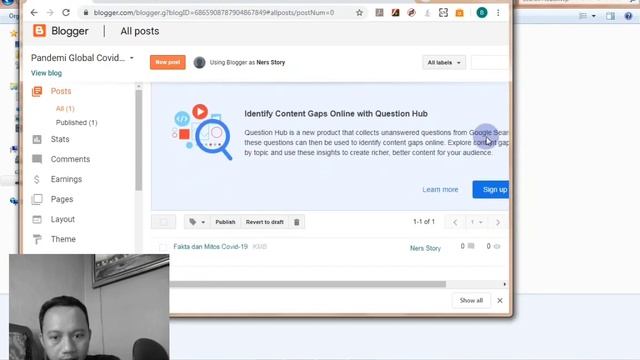The height and width of the screenshot is (360, 640).
Task: Open Pages in the sidebar
Action: [62, 199]
